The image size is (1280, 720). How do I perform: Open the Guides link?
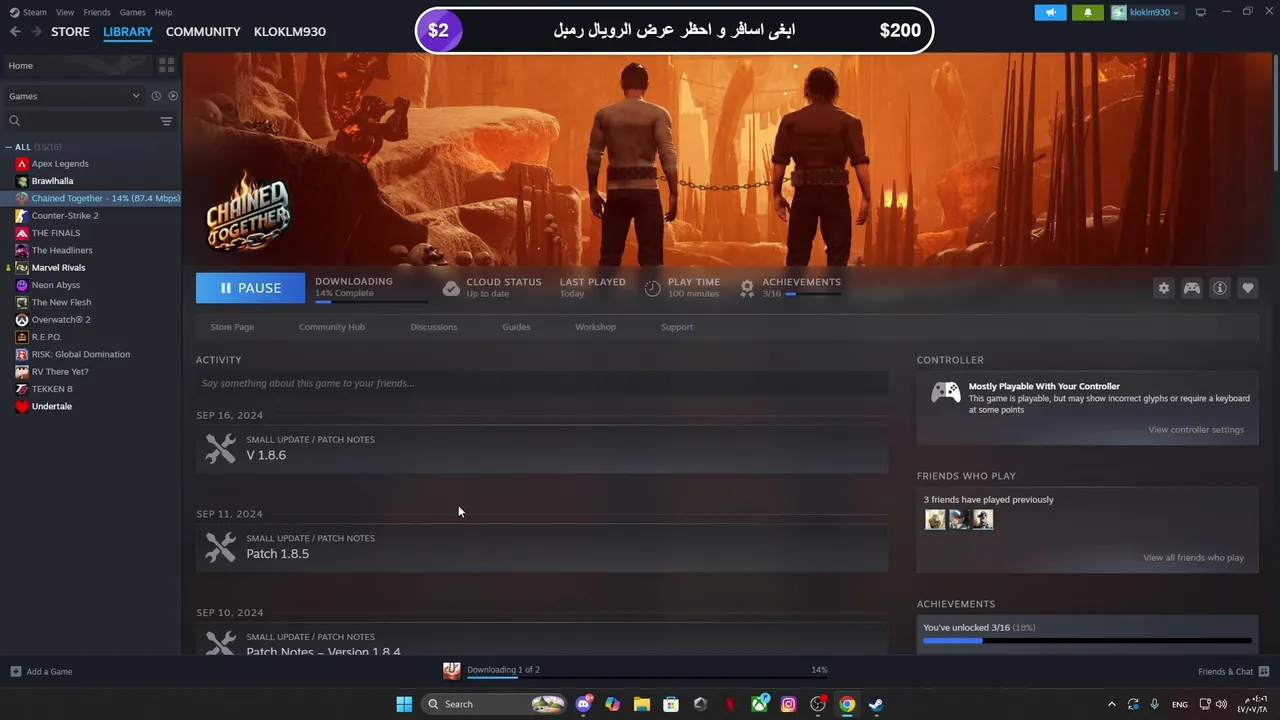516,327
